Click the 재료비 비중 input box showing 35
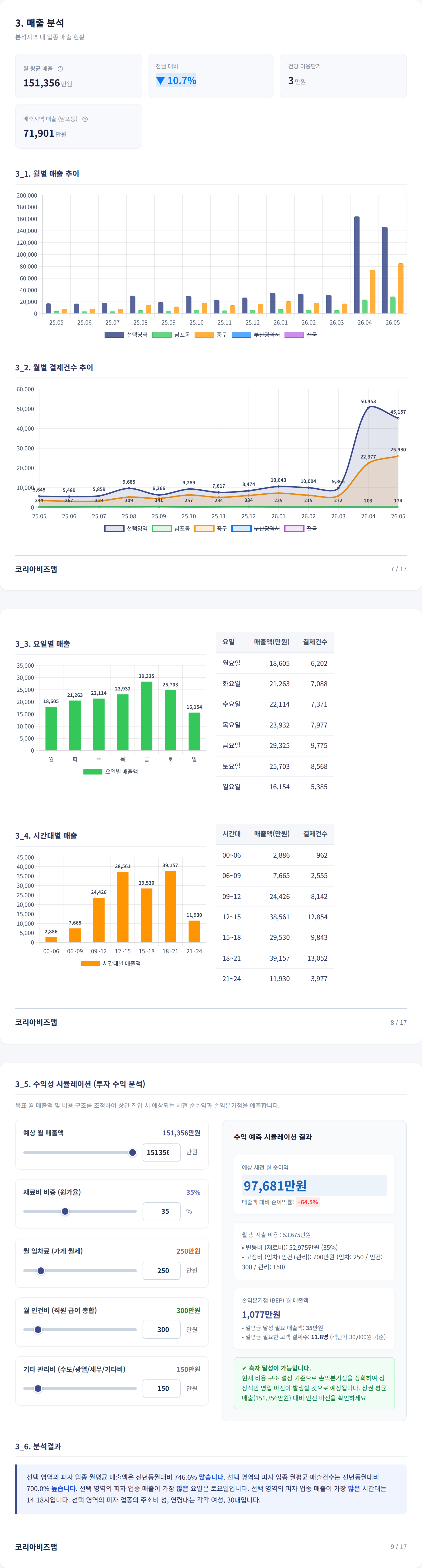The height and width of the screenshot is (1568, 422). (161, 1211)
